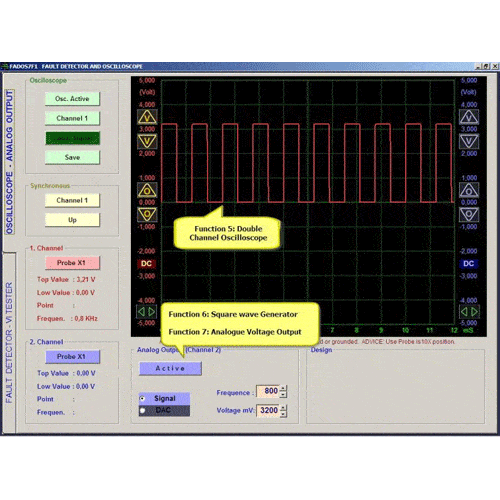
Task: Switch to the Fault Detector - VI Tester tab
Action: pos(9,343)
